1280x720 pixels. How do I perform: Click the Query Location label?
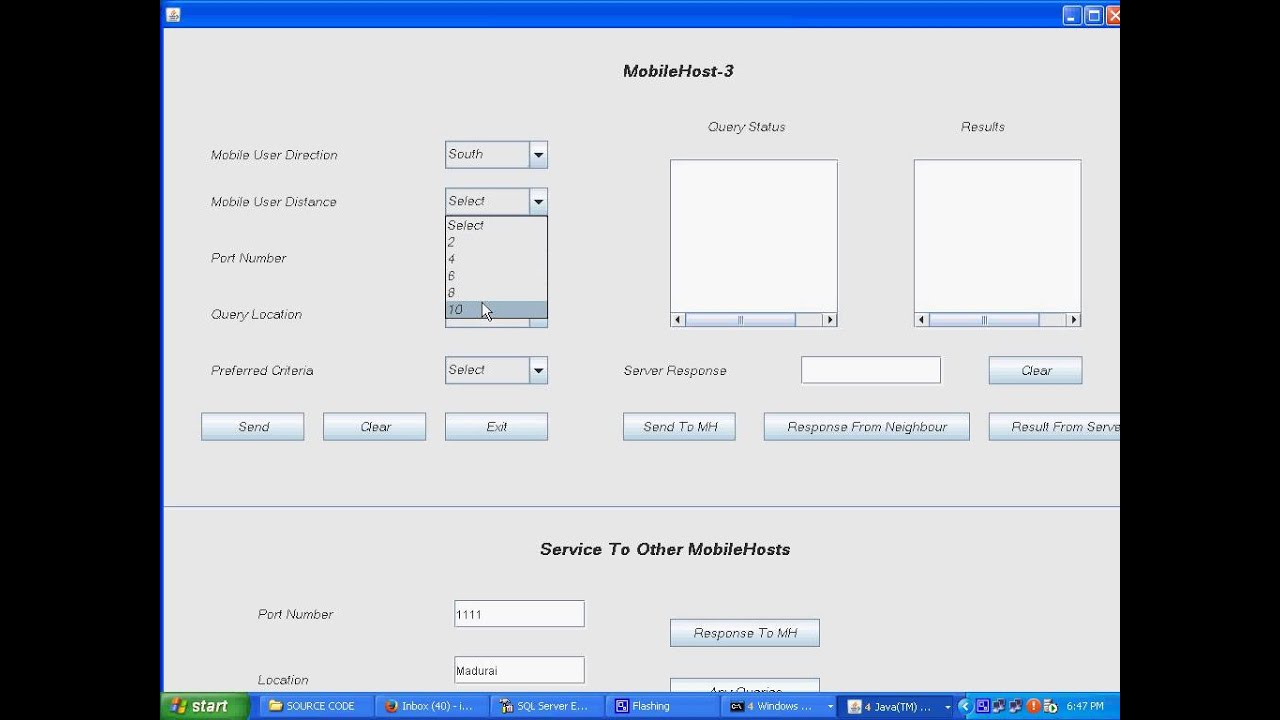pyautogui.click(x=256, y=314)
